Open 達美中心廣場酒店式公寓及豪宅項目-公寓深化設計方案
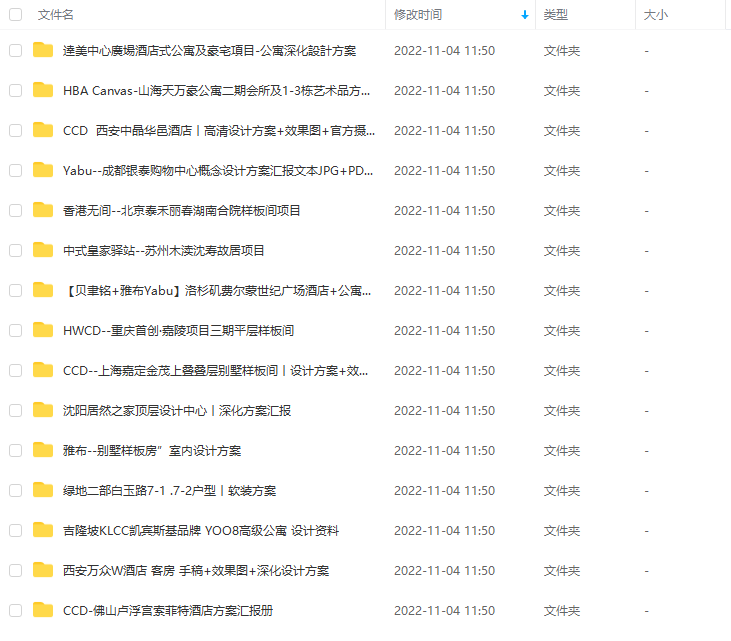Screen dimensions: 731x641 click(x=209, y=51)
